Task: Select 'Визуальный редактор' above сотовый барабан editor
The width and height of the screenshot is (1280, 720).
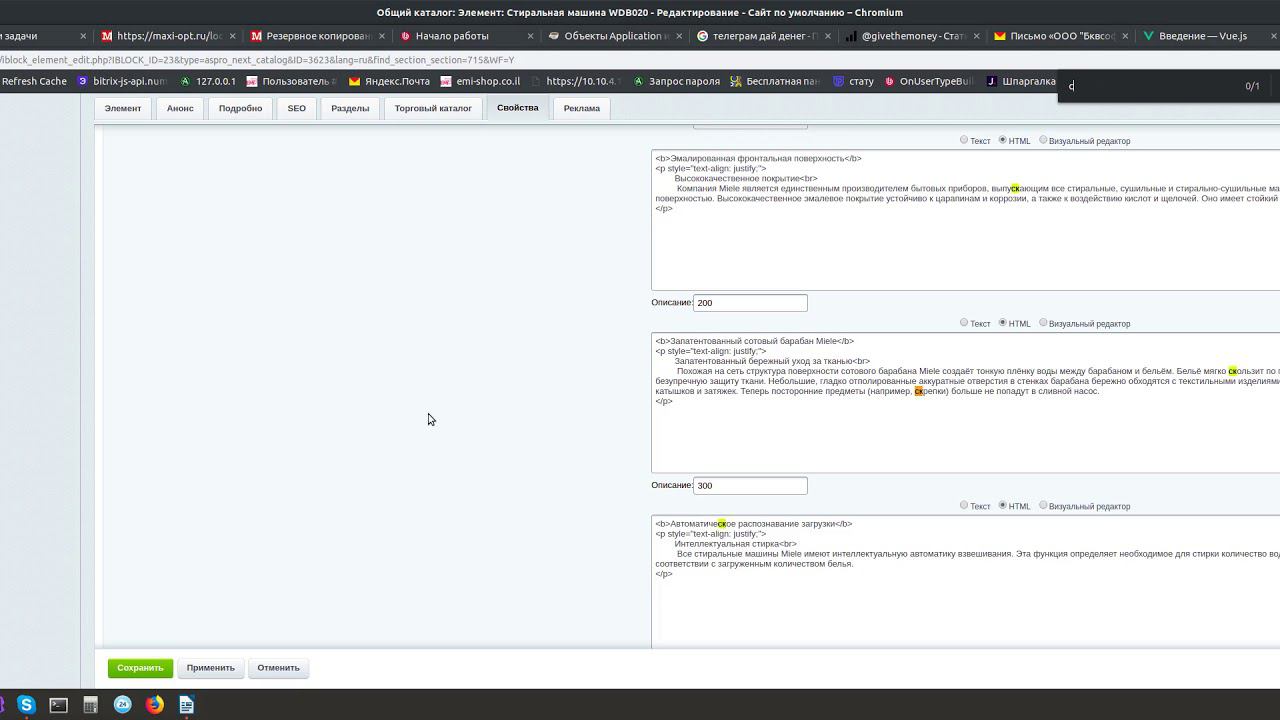Action: click(1043, 322)
